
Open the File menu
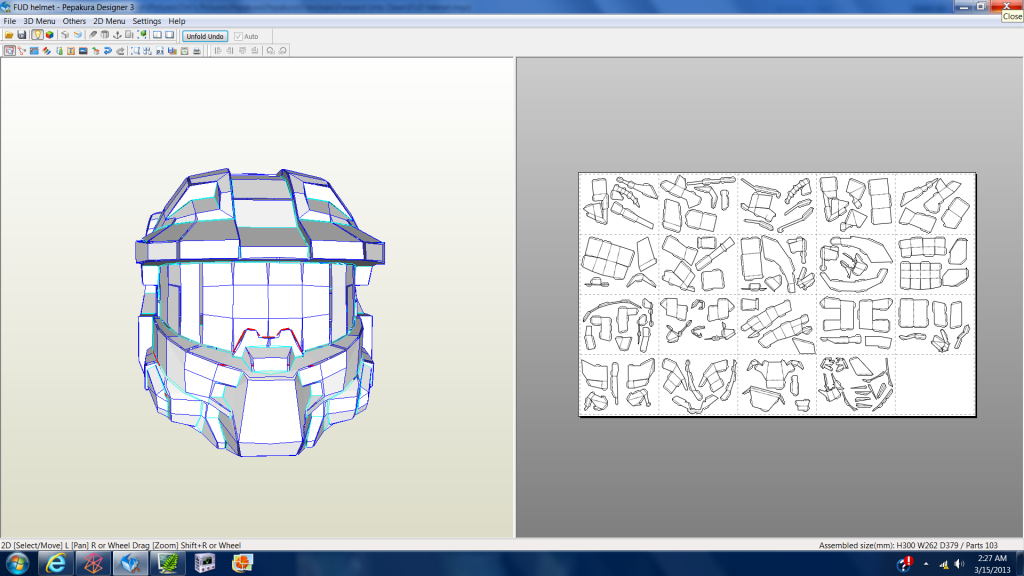10,21
